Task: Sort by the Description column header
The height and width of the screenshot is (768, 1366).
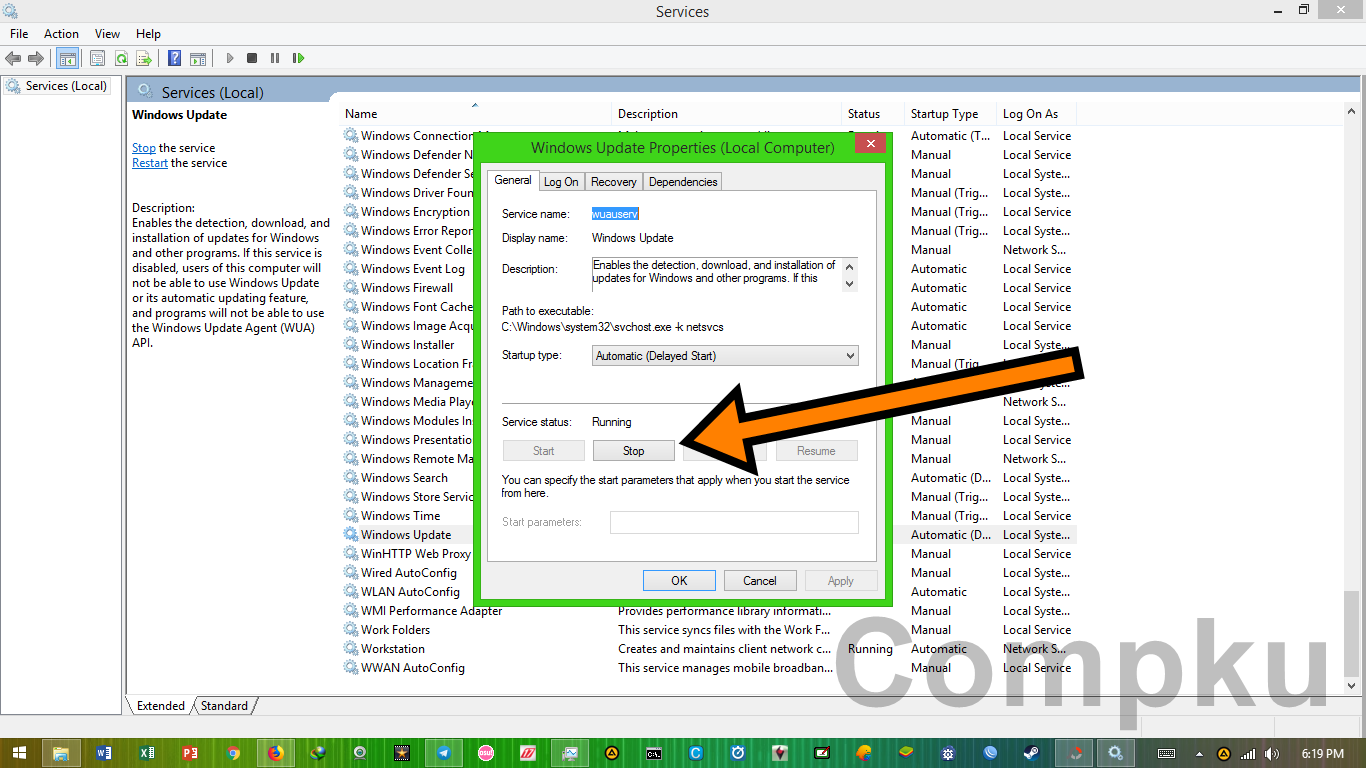Action: pos(727,114)
